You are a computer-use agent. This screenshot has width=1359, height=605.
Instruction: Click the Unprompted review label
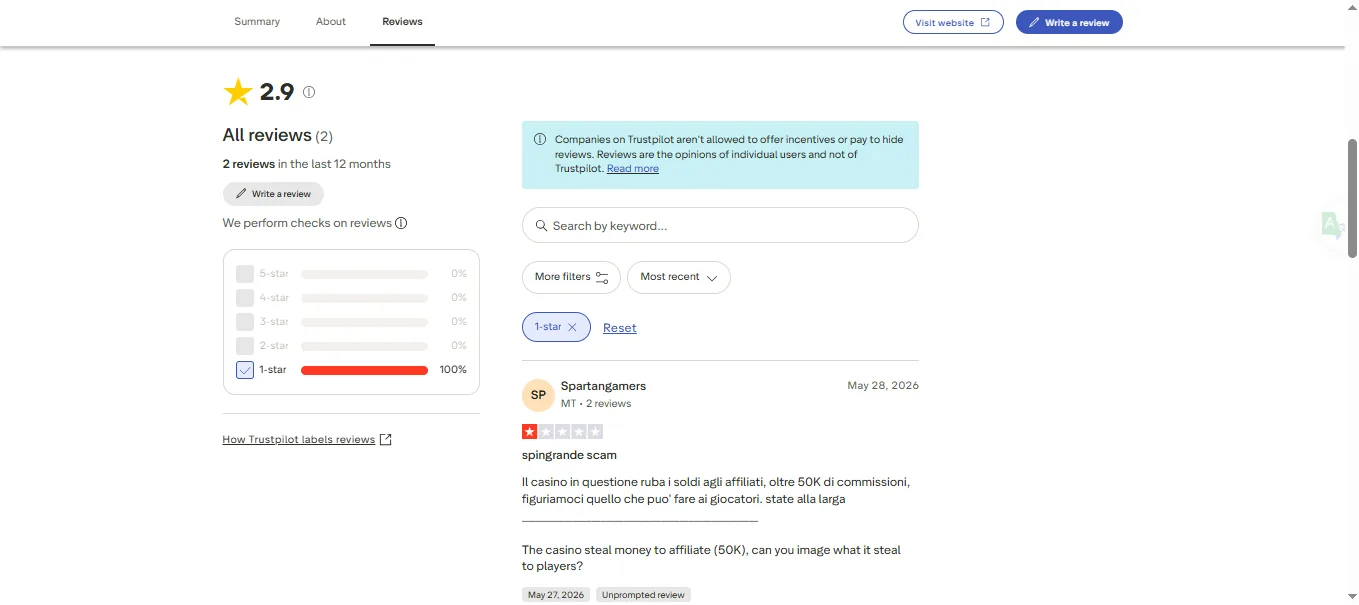[x=643, y=595]
